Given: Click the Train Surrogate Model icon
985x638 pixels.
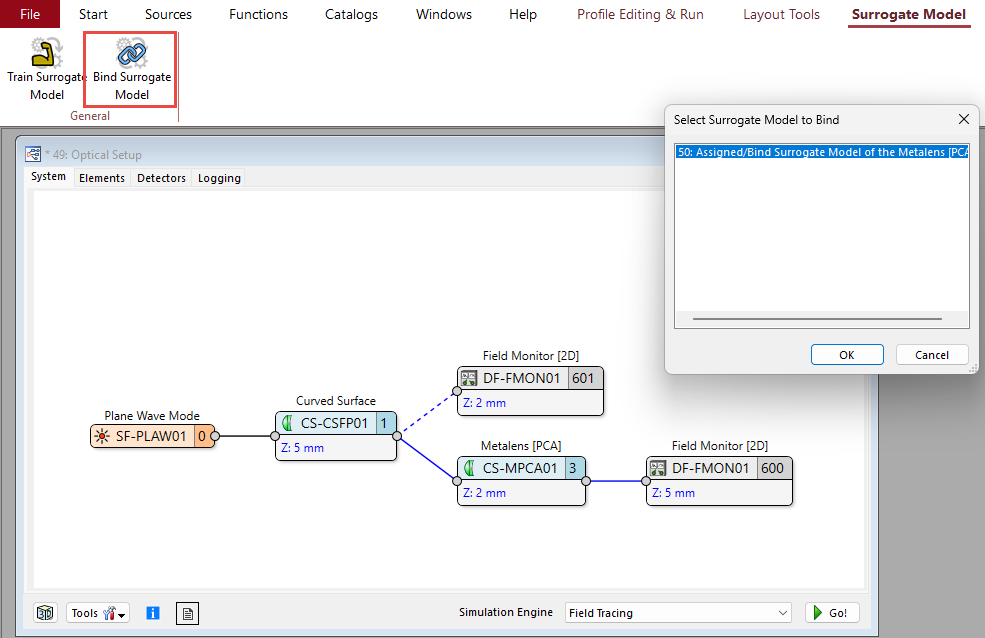Looking at the screenshot, I should coord(47,53).
